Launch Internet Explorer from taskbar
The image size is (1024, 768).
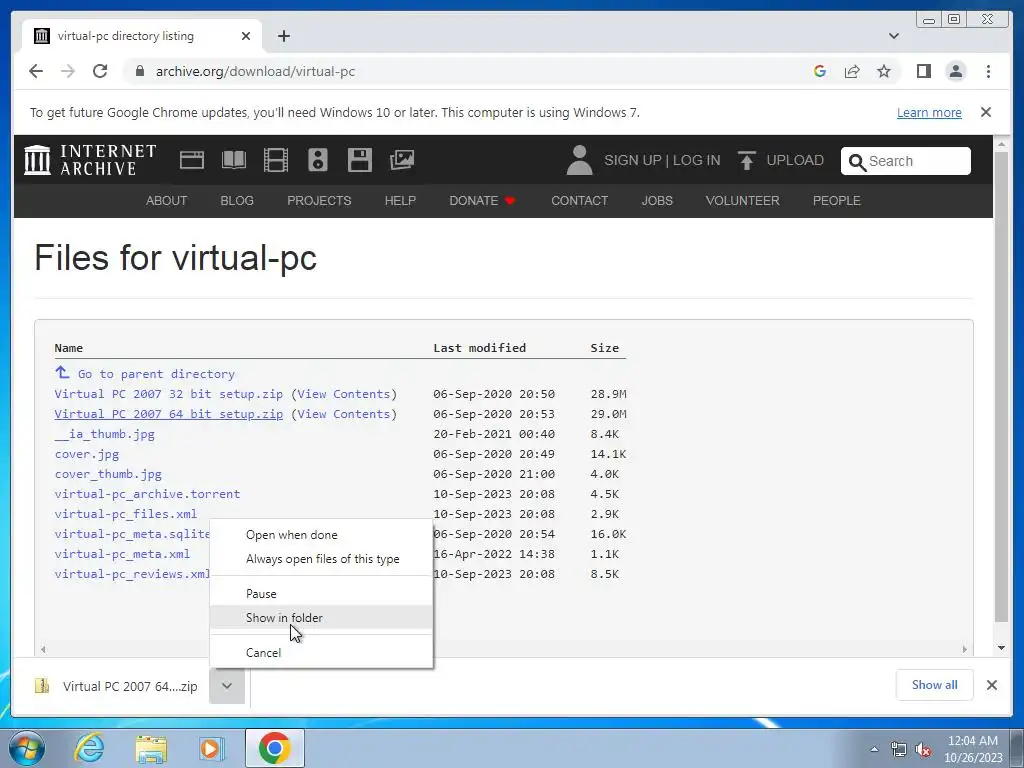89,748
